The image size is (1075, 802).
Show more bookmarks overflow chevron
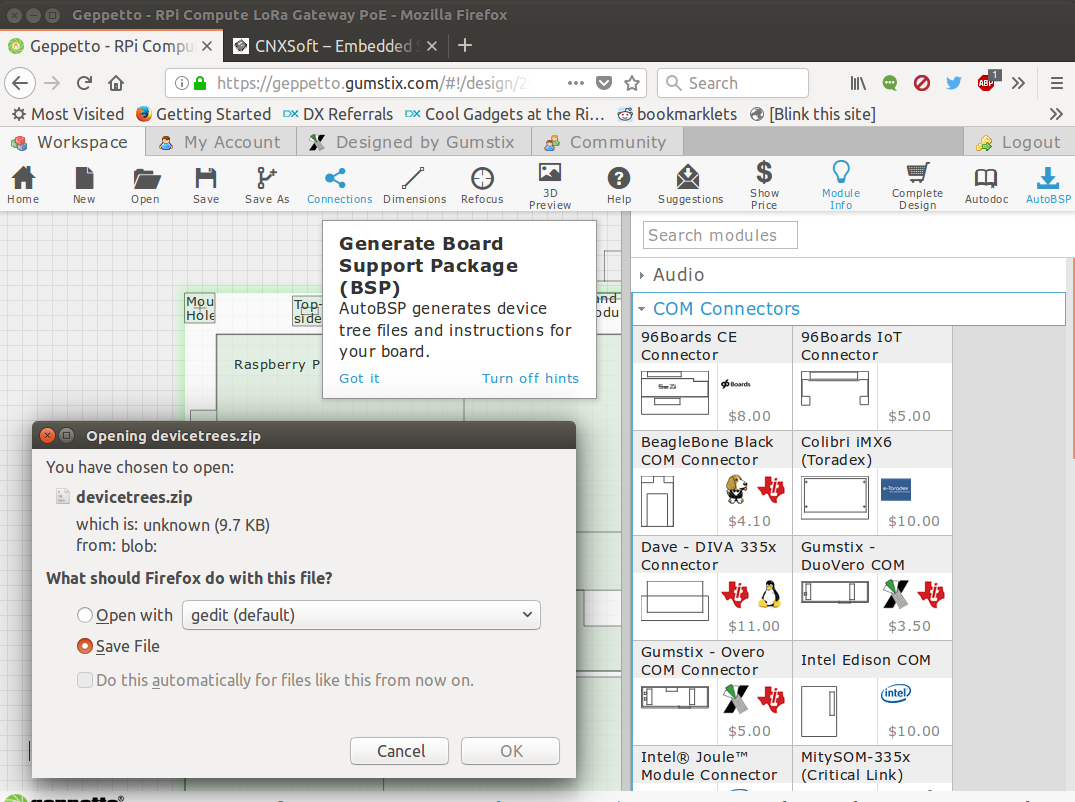(1056, 114)
